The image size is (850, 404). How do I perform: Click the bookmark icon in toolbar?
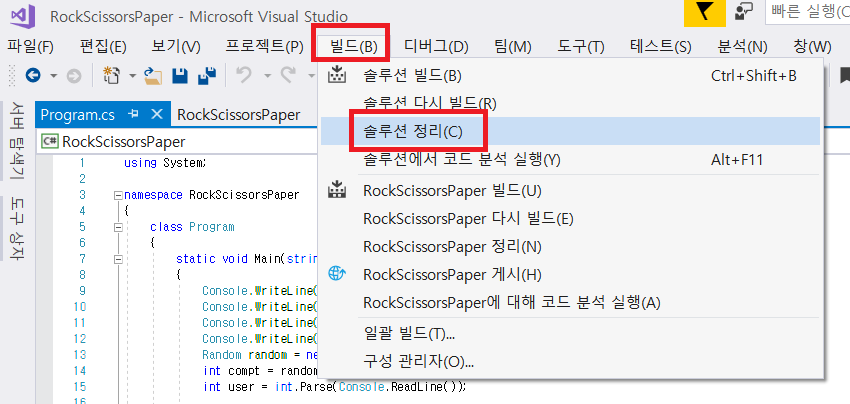click(x=845, y=75)
